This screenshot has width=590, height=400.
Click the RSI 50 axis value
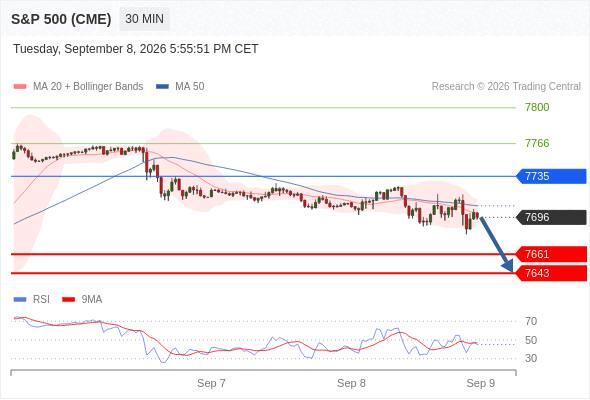(531, 340)
